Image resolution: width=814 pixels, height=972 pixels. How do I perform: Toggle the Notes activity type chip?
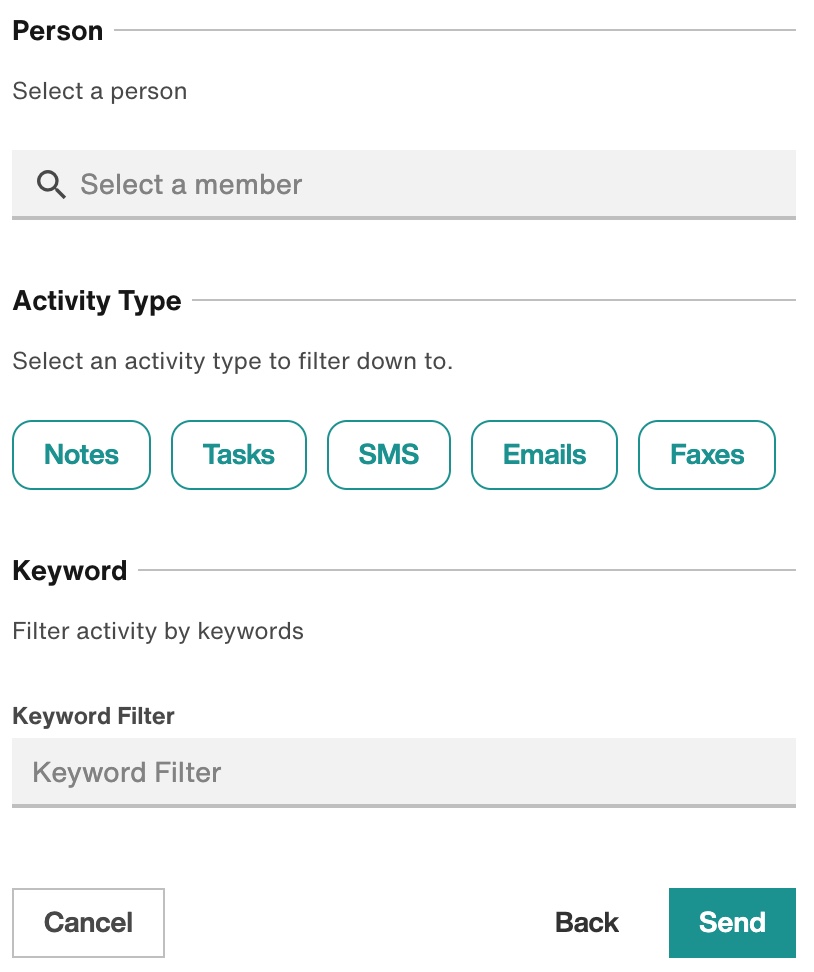(81, 455)
